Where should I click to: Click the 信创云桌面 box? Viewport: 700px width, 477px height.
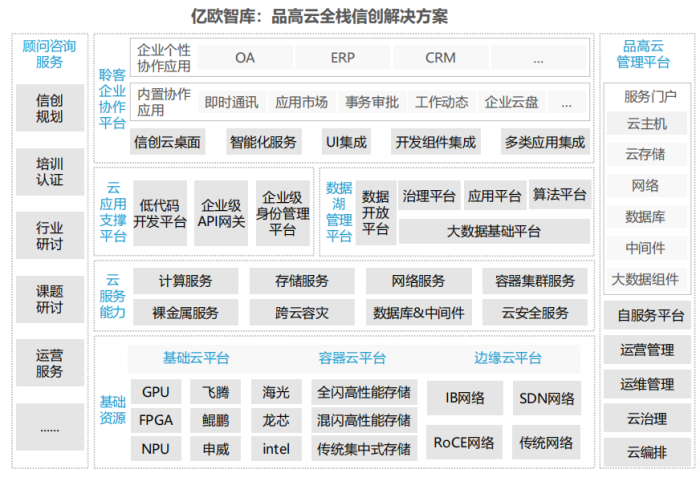(x=167, y=142)
